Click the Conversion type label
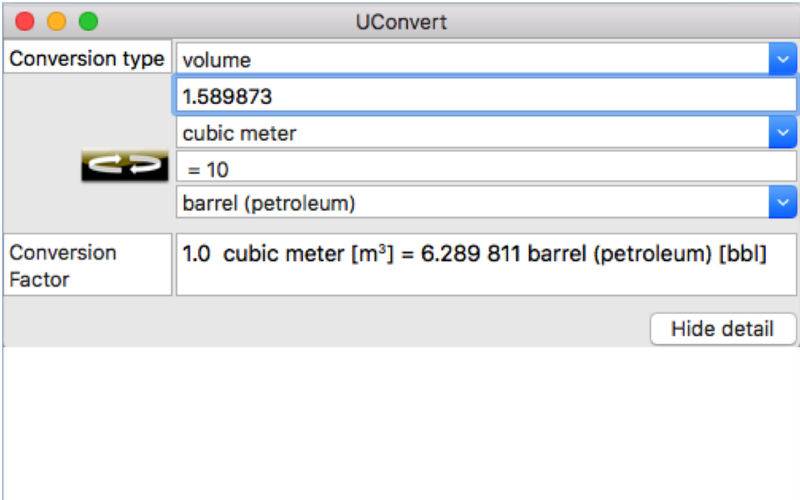Screen dimensions: 800x500 [87, 59]
